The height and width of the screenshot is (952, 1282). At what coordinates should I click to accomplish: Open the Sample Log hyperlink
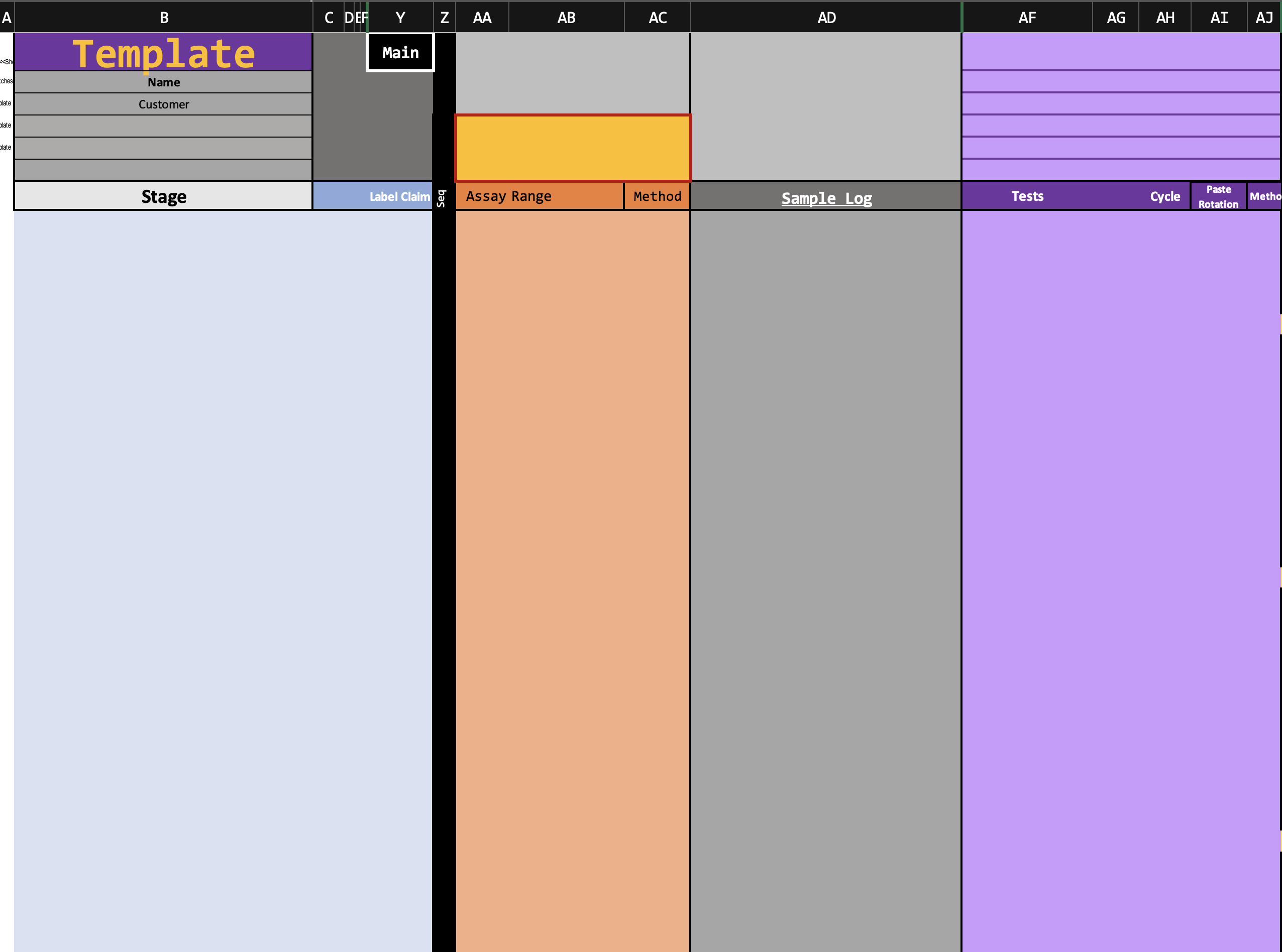click(826, 198)
